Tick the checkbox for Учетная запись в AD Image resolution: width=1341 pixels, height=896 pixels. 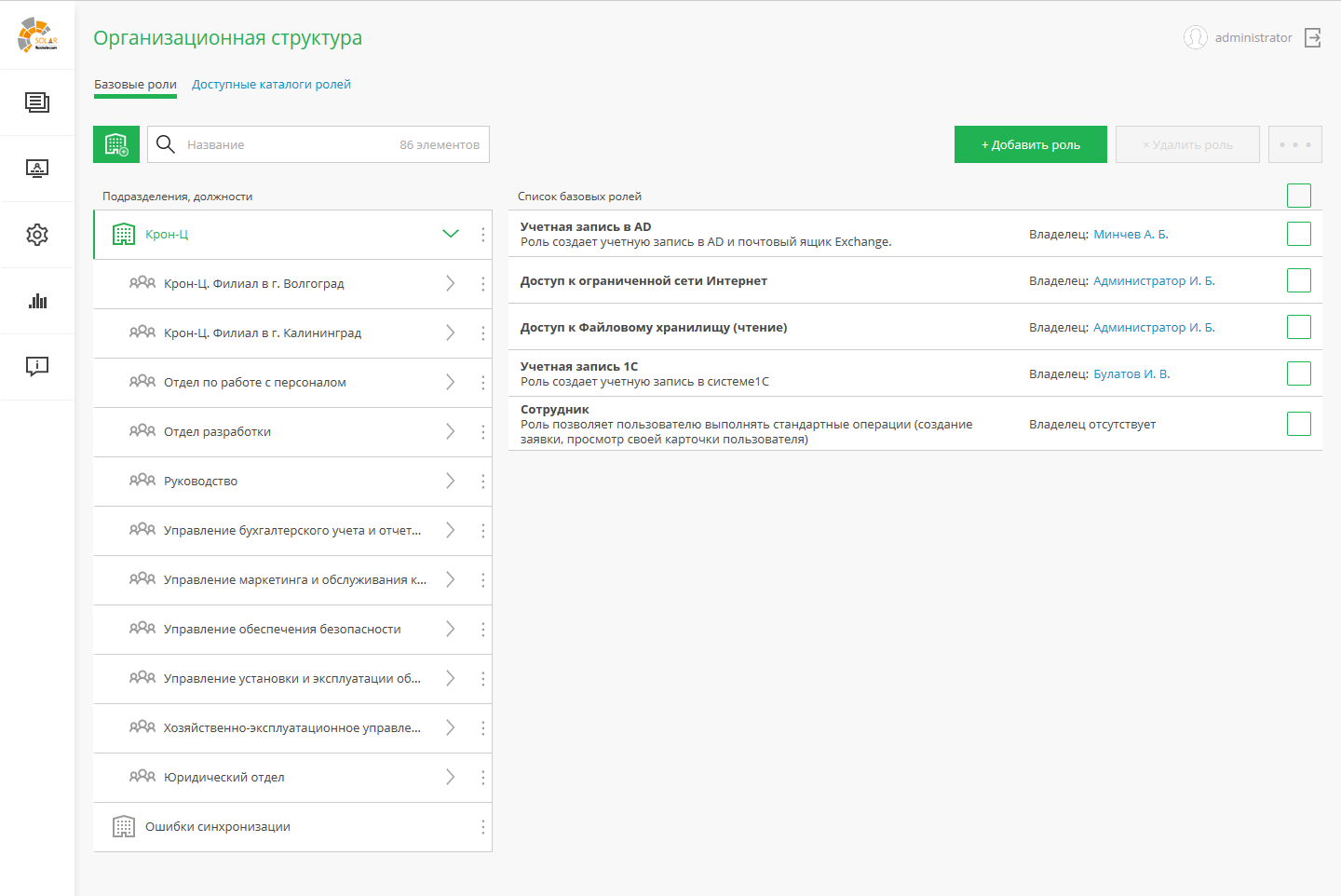(1298, 234)
